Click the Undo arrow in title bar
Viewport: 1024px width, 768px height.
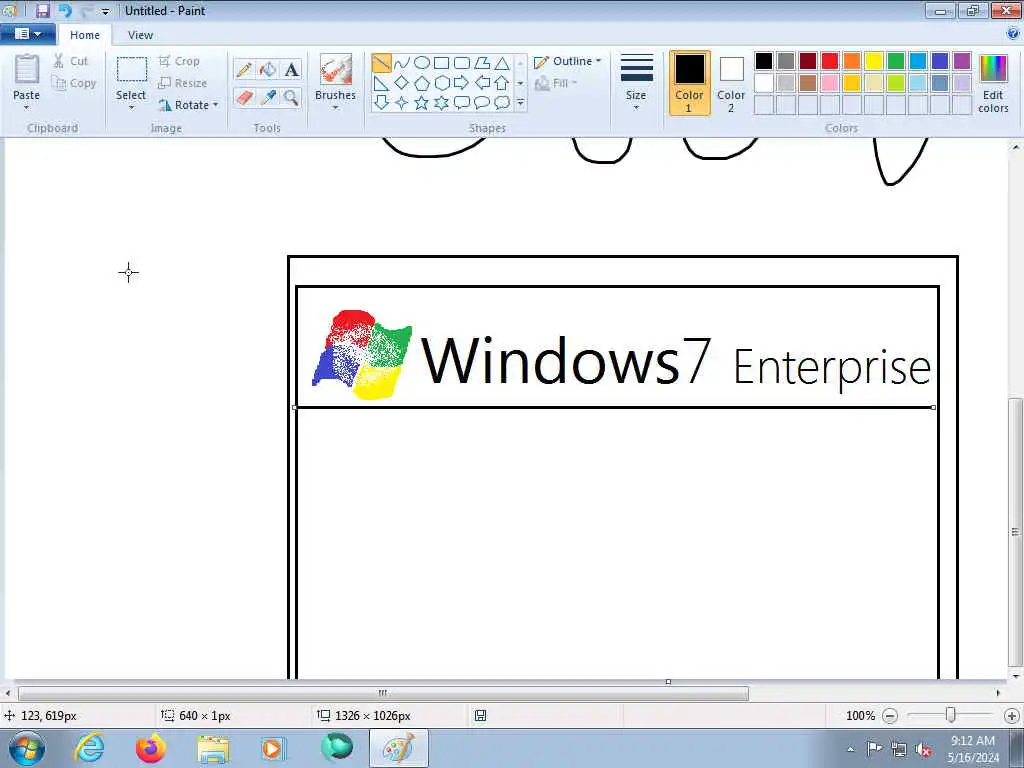click(65, 10)
